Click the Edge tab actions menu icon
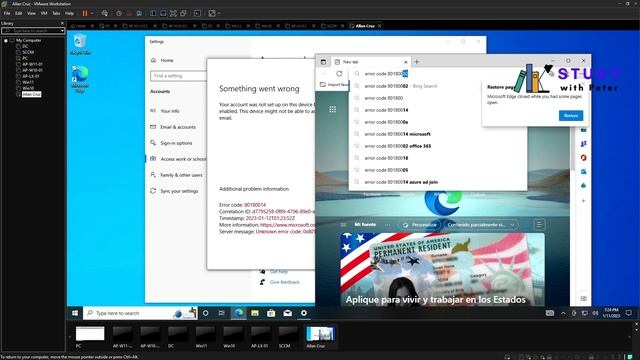Image resolution: width=640 pixels, height=360 pixels. (x=323, y=62)
